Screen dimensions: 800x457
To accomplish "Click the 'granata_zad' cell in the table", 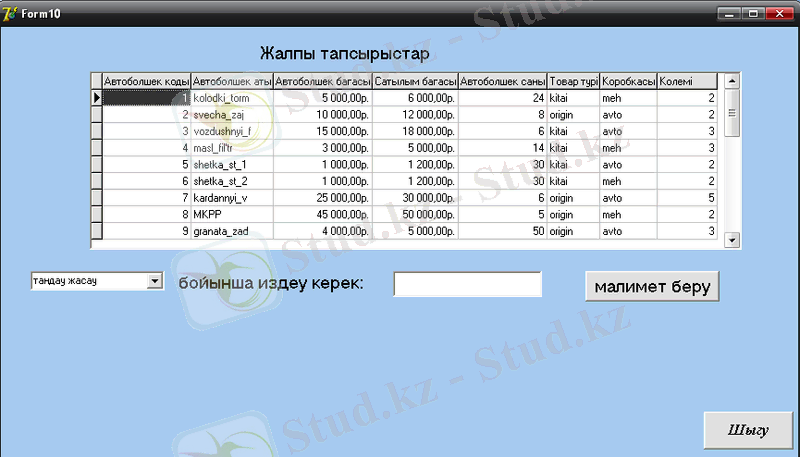I will 231,231.
